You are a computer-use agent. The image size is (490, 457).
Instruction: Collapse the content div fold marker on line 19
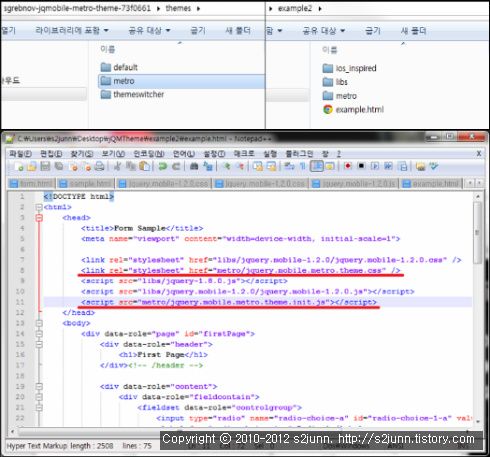[39, 386]
